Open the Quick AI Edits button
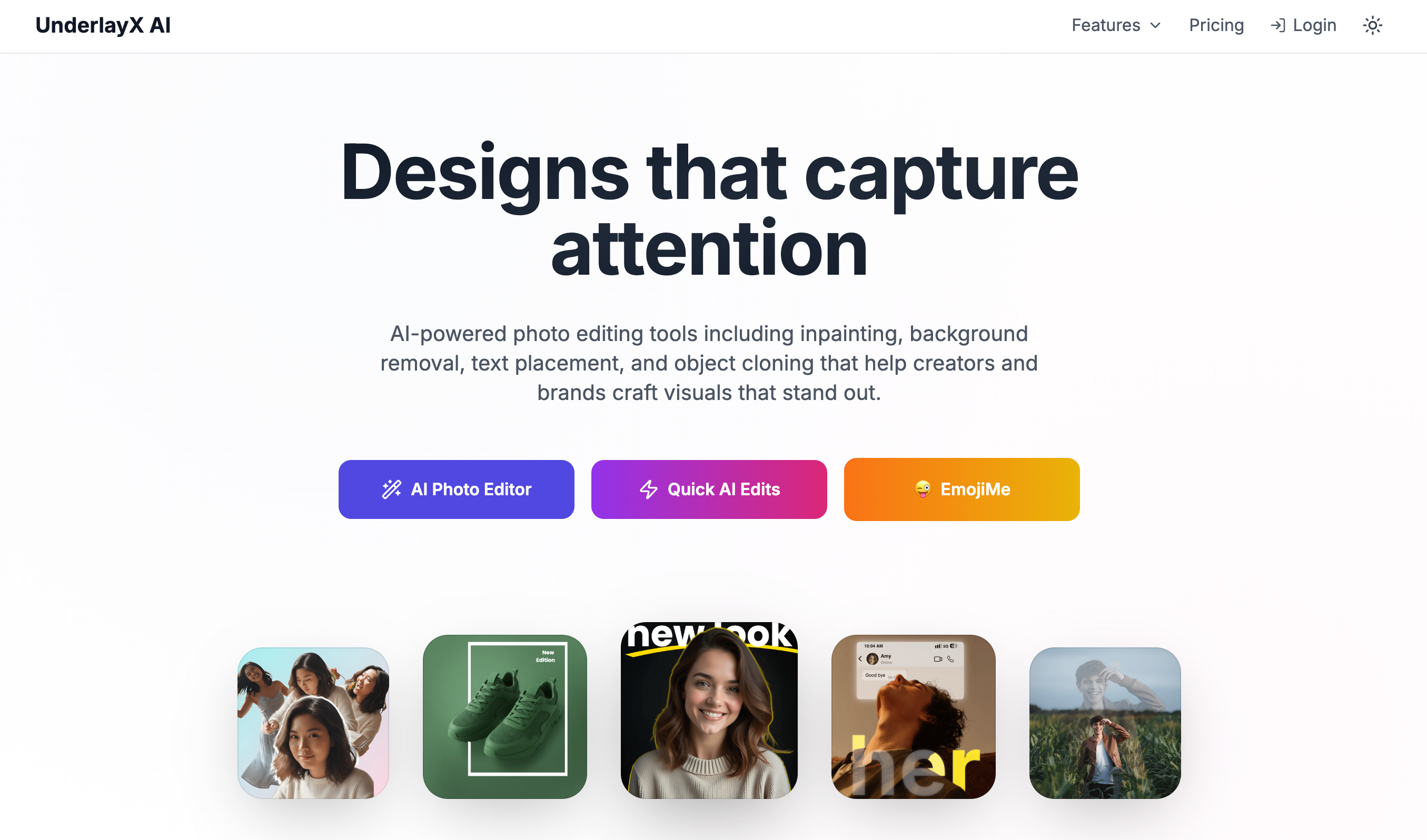Viewport: 1427px width, 840px height. tap(709, 489)
